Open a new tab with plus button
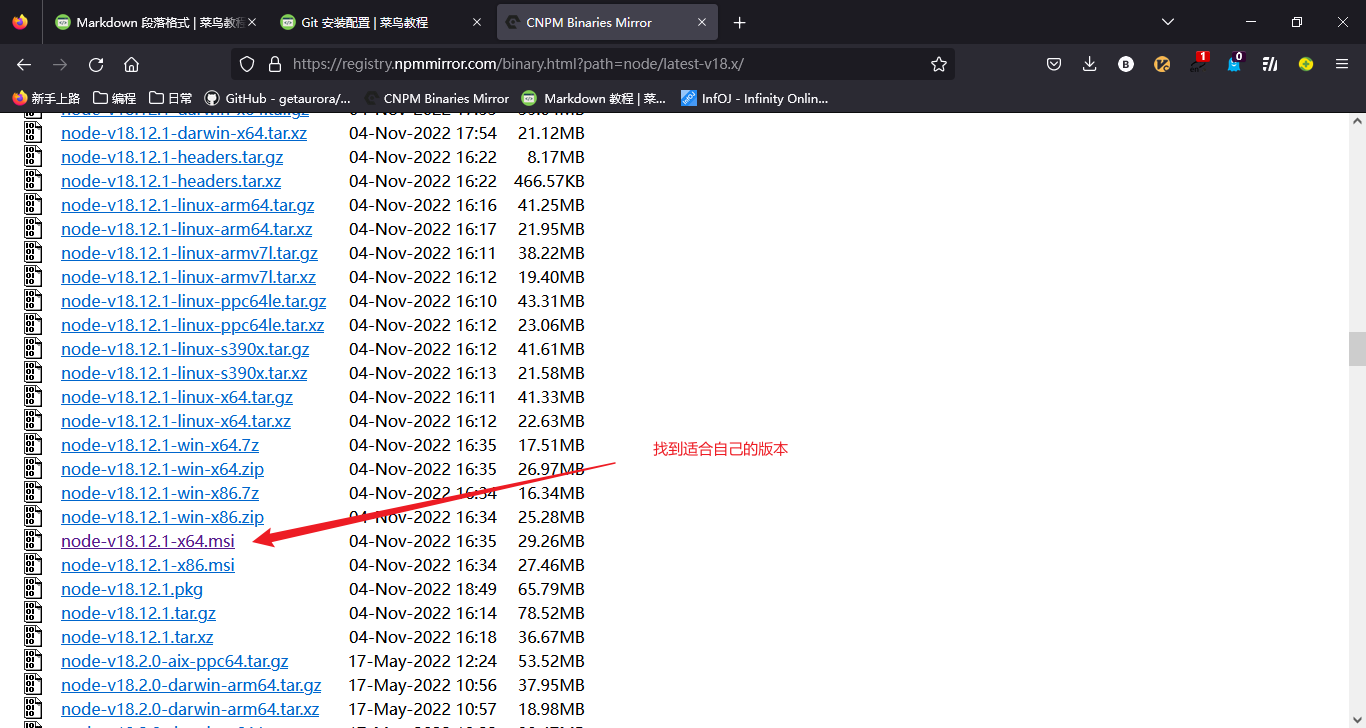Viewport: 1366px width, 728px height. pyautogui.click(x=739, y=22)
